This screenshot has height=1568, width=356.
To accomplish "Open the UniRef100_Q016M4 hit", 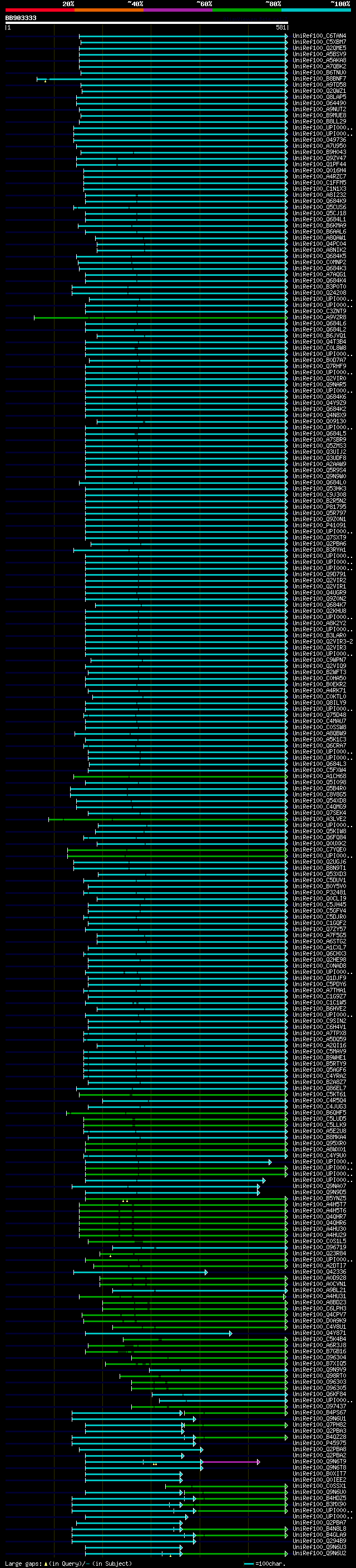I will (319, 170).
